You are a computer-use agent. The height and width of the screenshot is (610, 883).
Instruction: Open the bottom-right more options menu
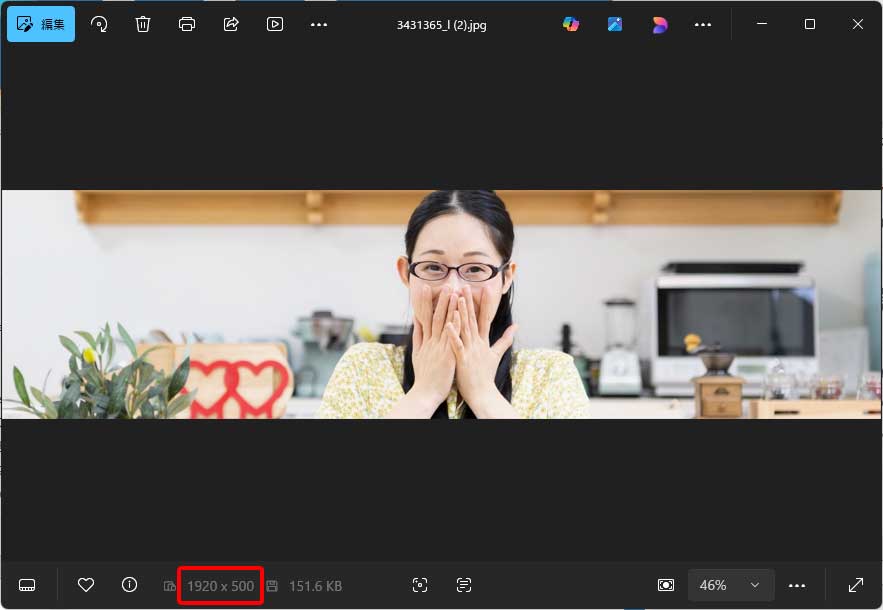(x=797, y=585)
